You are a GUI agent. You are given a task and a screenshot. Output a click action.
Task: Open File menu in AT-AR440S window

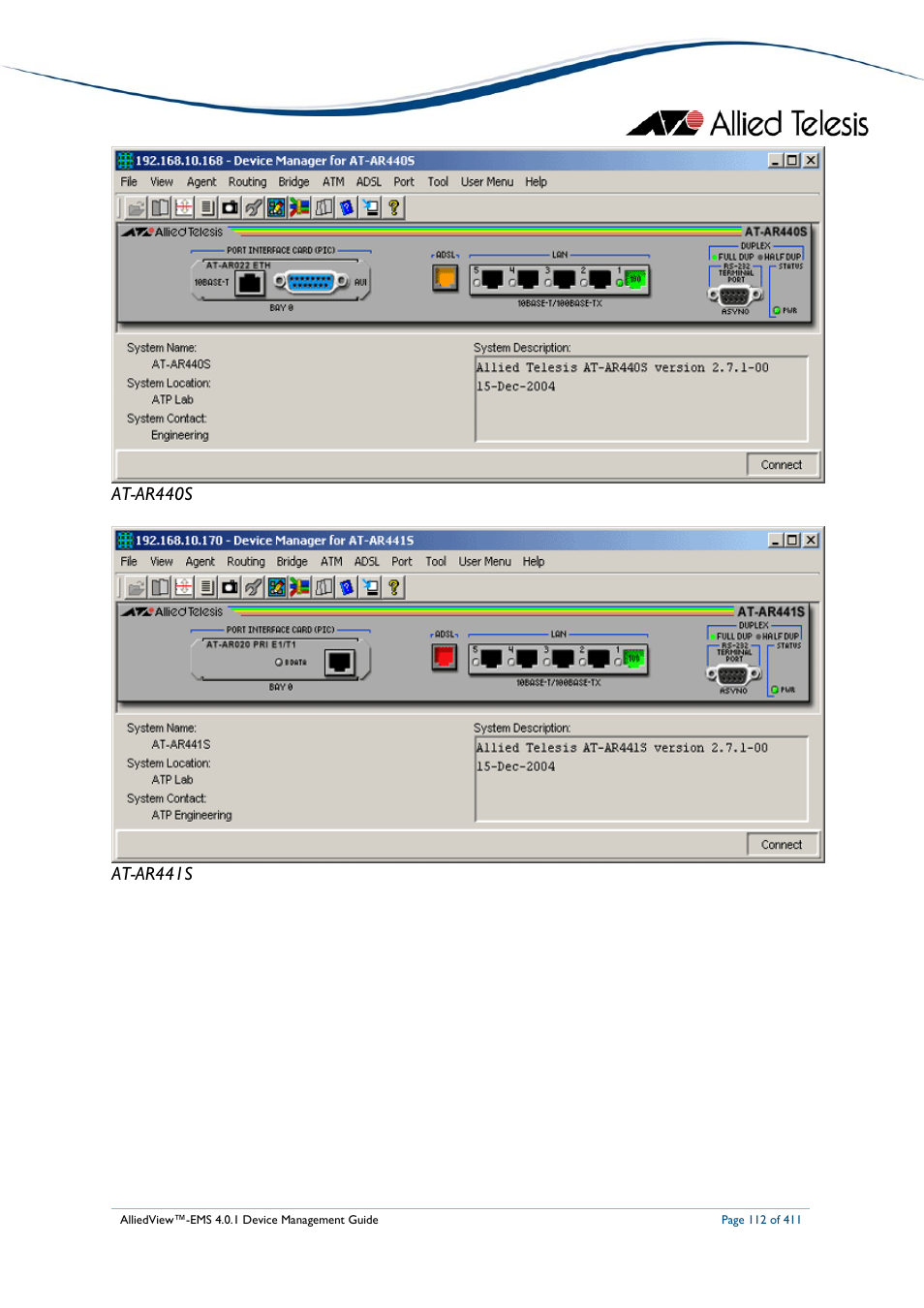click(x=129, y=182)
